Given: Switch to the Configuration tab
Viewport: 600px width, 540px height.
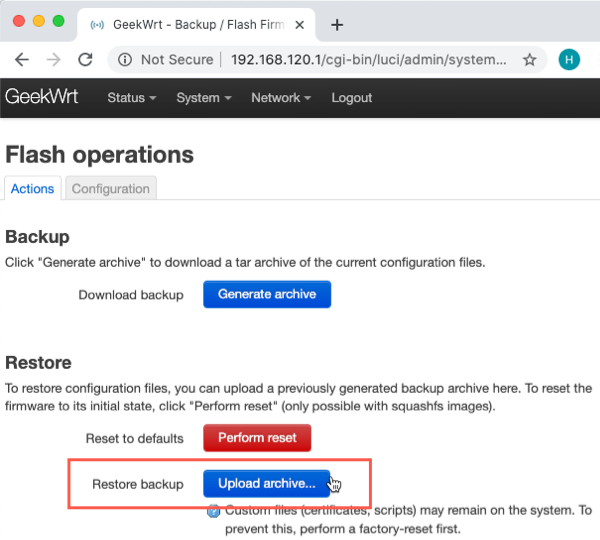Looking at the screenshot, I should tap(111, 189).
